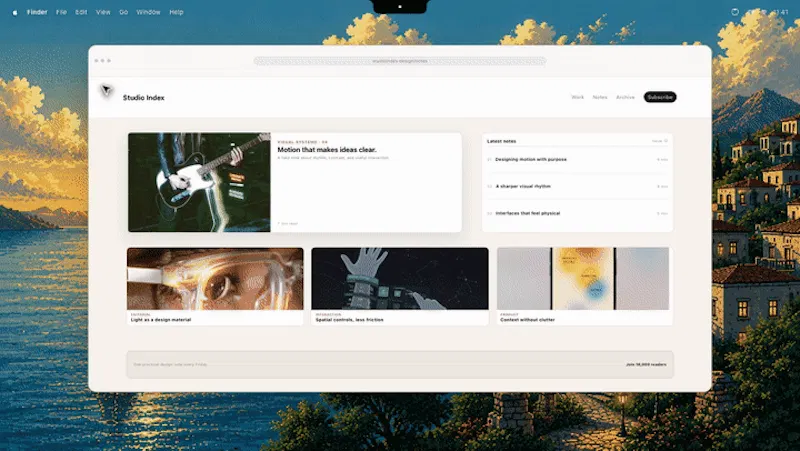The height and width of the screenshot is (451, 800).
Task: Open the Apple menu
Action: pyautogui.click(x=15, y=12)
